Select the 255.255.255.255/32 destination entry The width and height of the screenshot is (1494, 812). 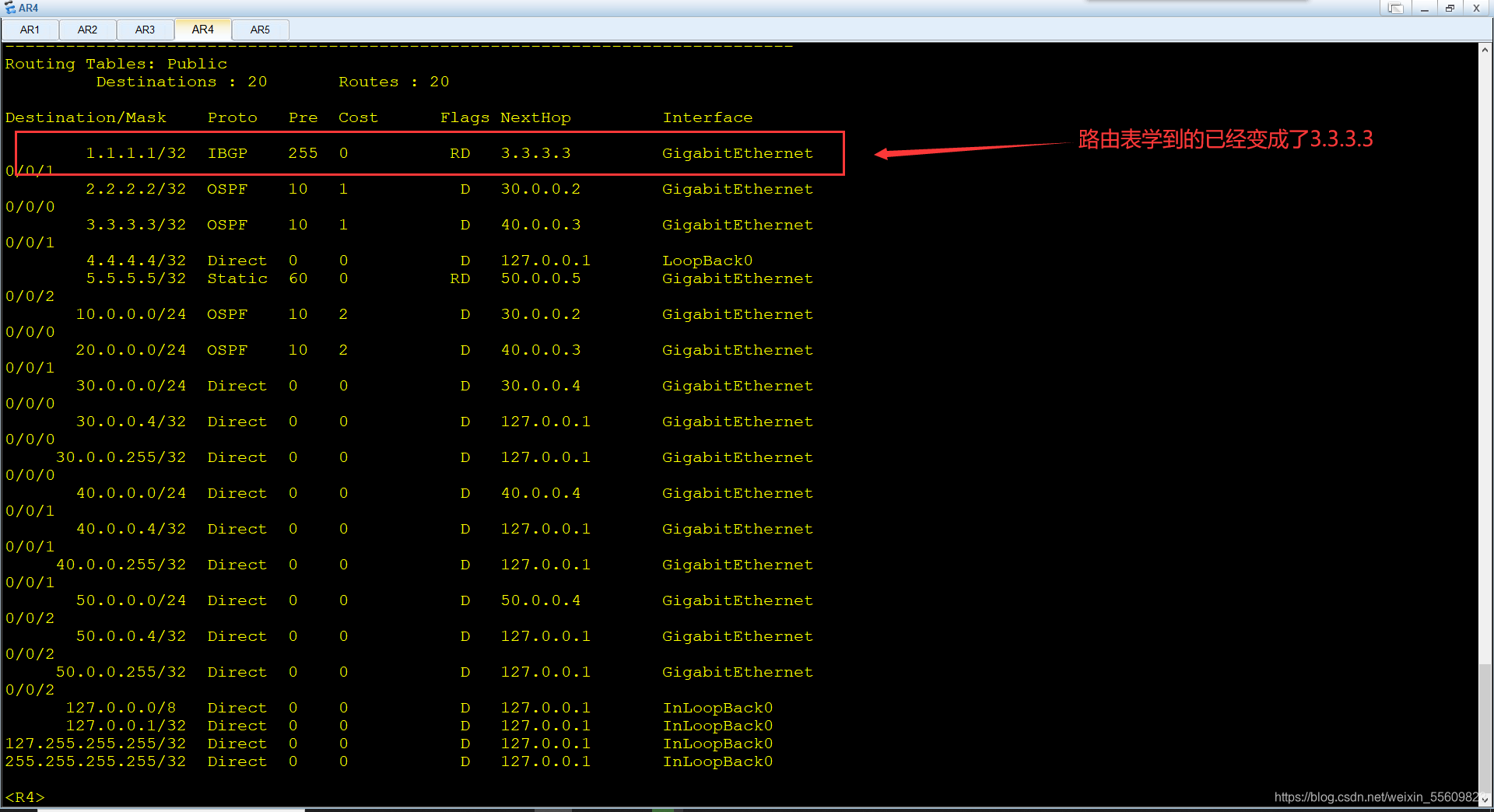click(x=96, y=761)
